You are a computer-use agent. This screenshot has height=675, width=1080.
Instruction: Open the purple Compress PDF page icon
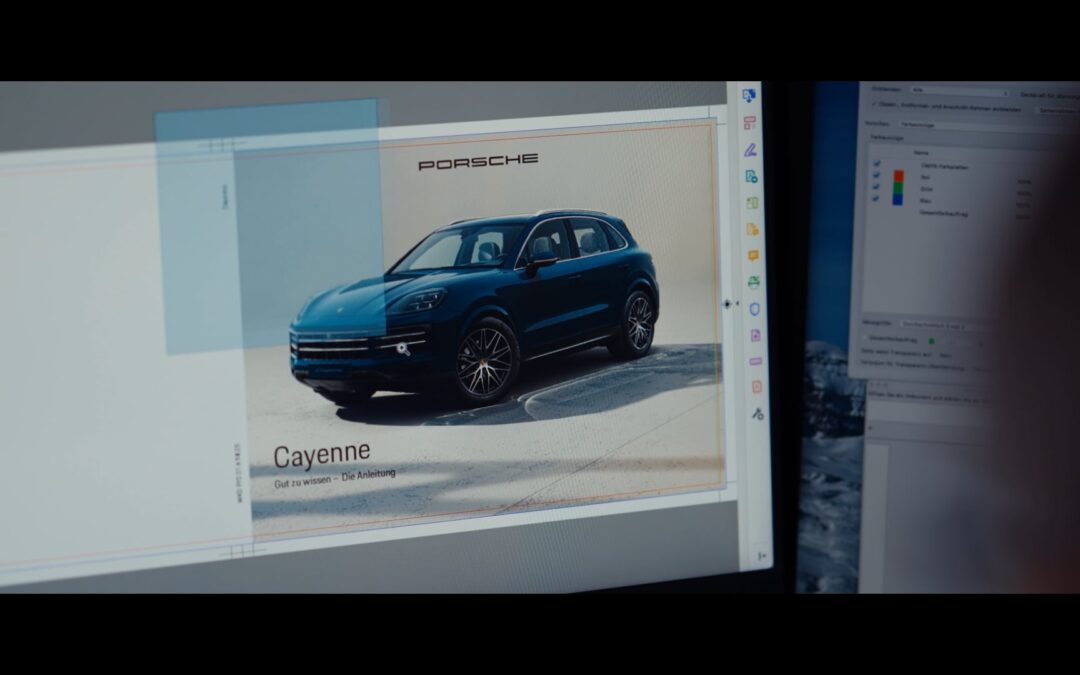coord(755,335)
